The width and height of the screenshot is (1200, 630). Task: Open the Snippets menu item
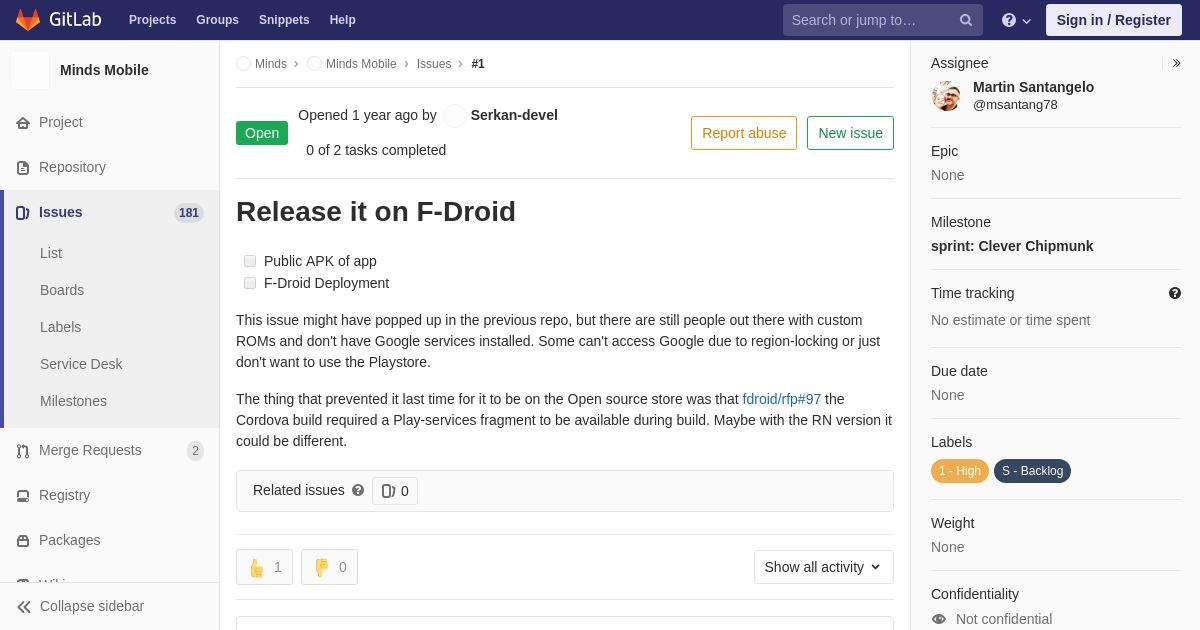284,20
